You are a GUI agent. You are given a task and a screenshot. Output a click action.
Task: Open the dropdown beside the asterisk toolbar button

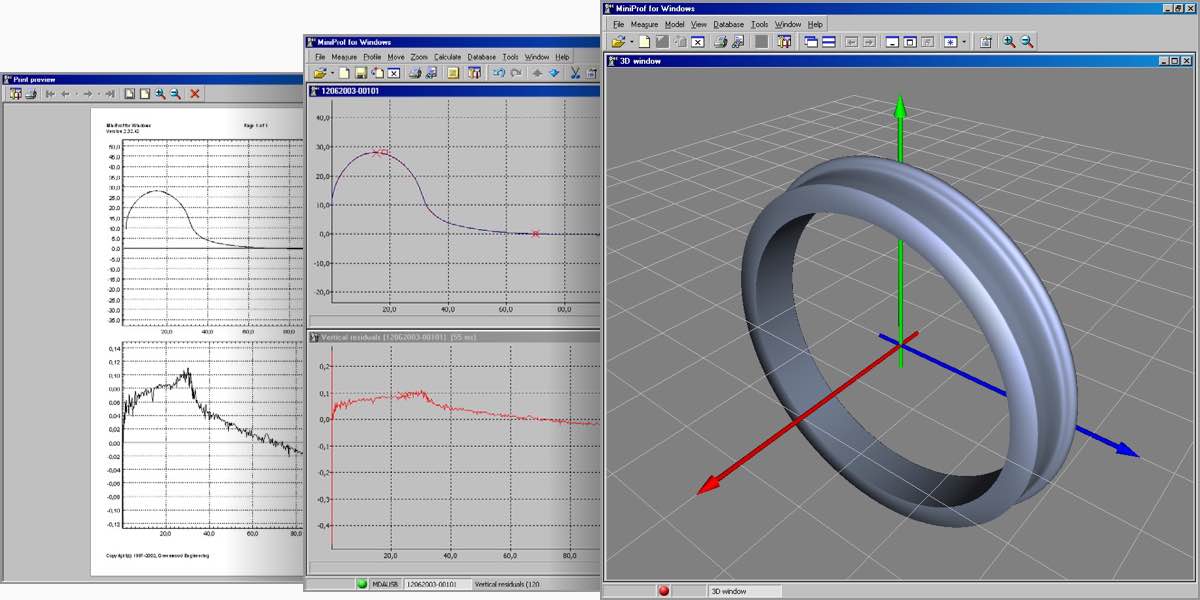(963, 42)
